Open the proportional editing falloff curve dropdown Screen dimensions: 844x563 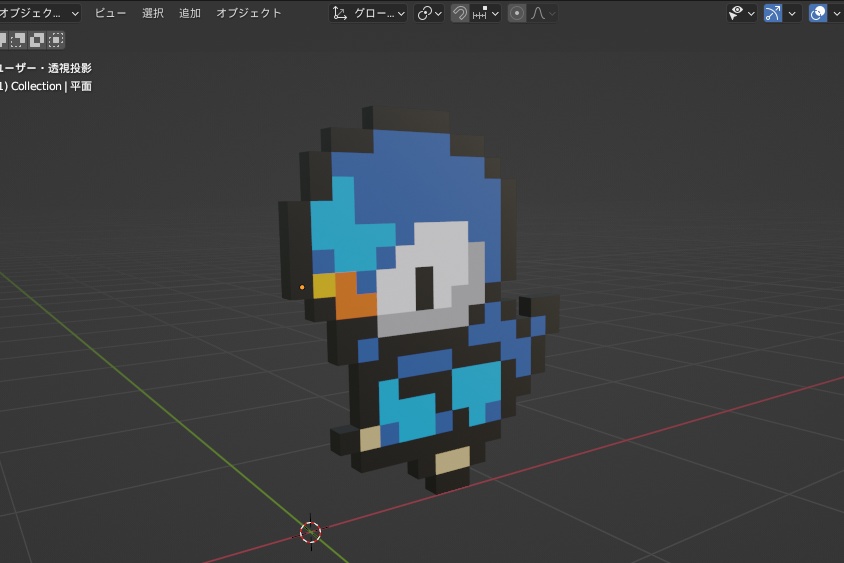point(542,13)
